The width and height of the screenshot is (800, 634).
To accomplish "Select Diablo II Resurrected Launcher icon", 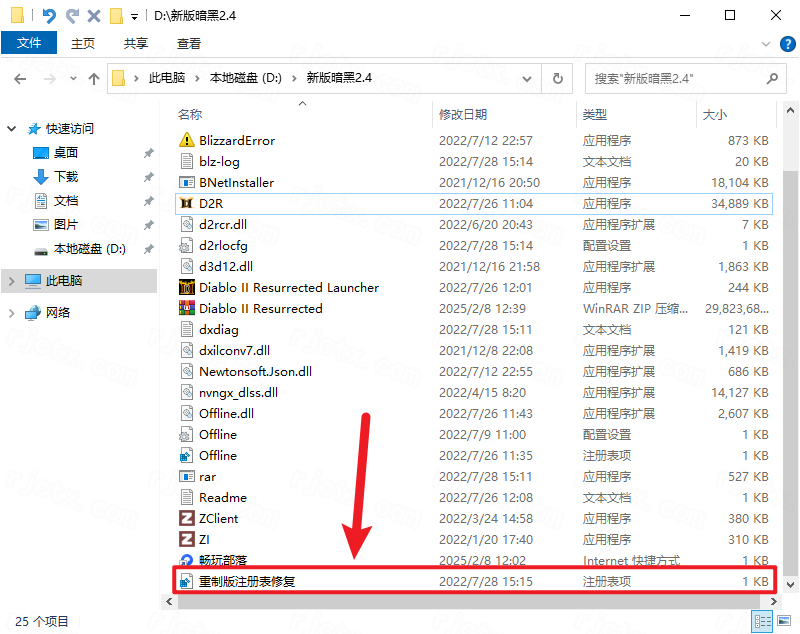I will (x=187, y=287).
